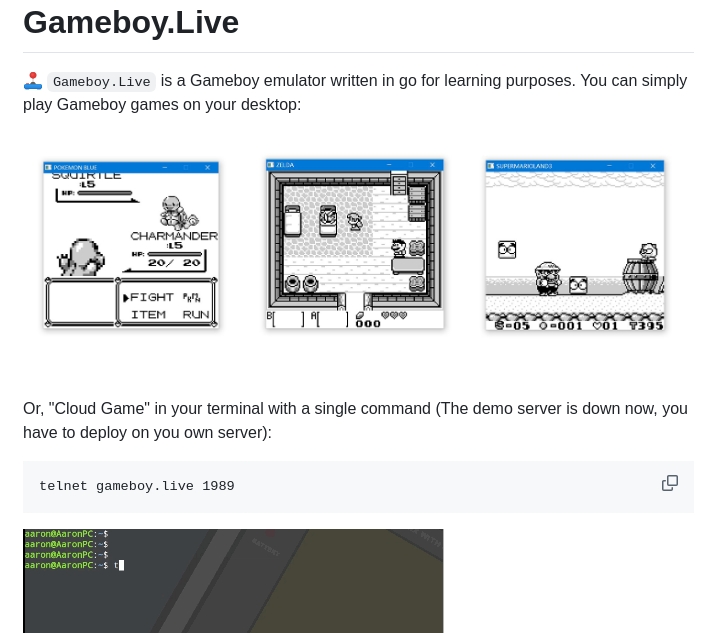
Task: Open the terminal demo animation image
Action: point(233,581)
